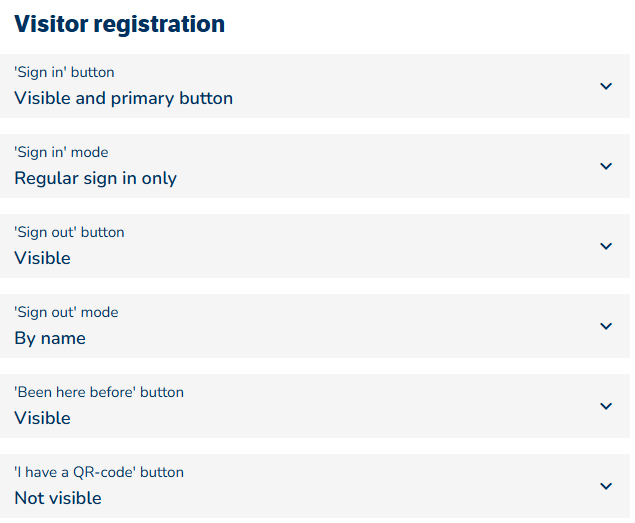Click the "'Sign out' mode" field label
Screen dimensions: 635x523
(x=66, y=312)
